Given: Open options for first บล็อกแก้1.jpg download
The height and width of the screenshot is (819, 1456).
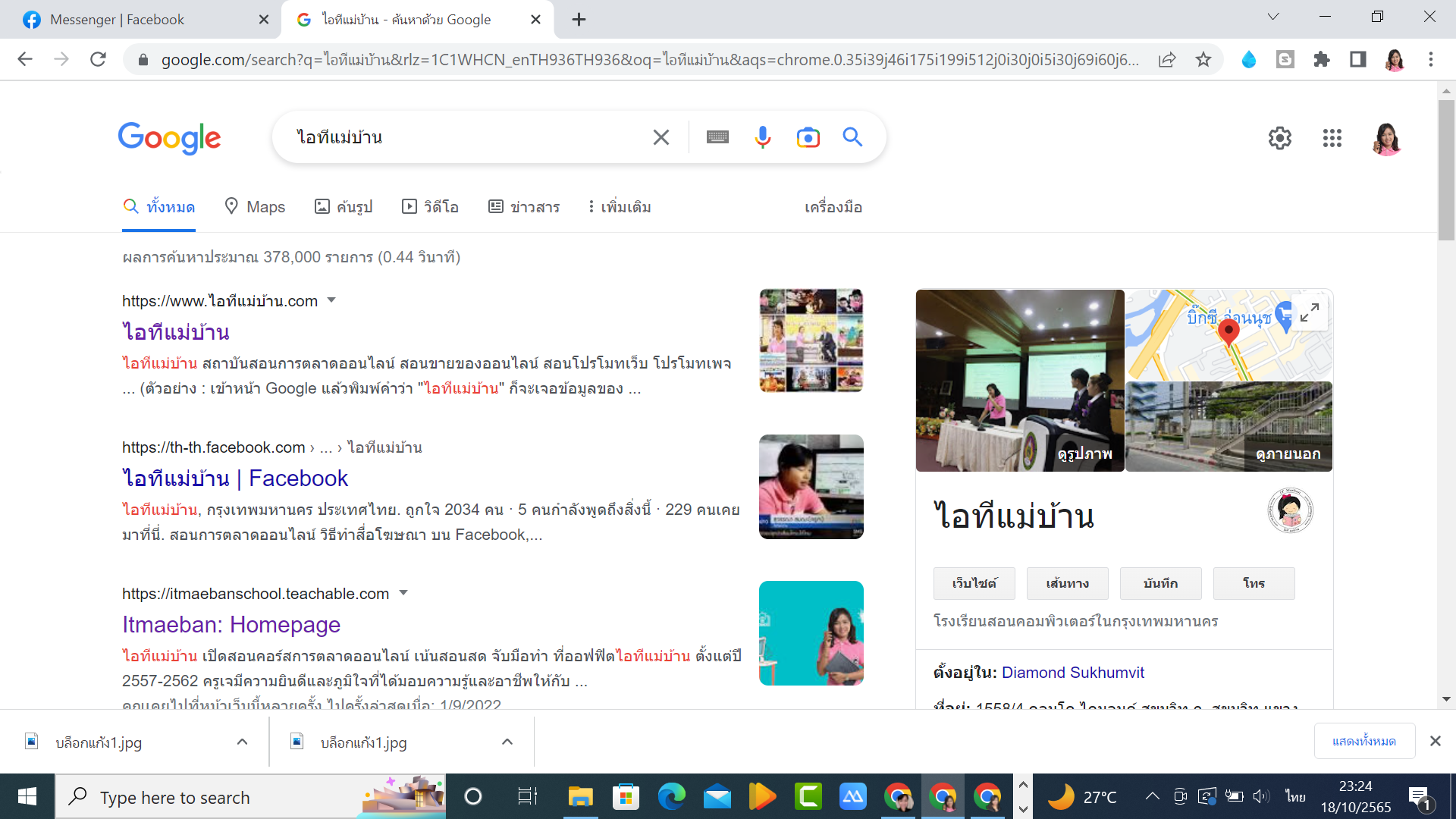Looking at the screenshot, I should click(242, 742).
